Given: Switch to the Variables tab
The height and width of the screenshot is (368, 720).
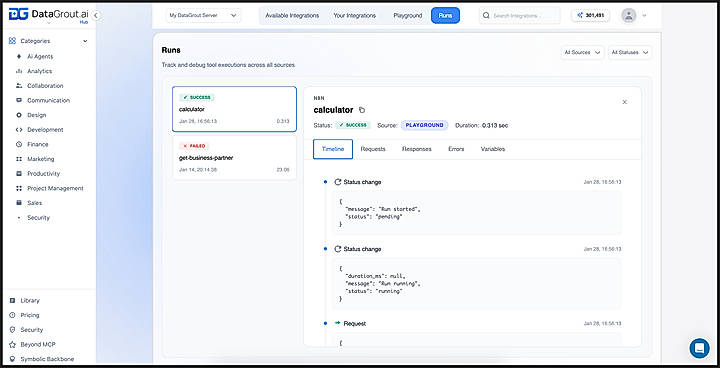Looking at the screenshot, I should click(493, 149).
